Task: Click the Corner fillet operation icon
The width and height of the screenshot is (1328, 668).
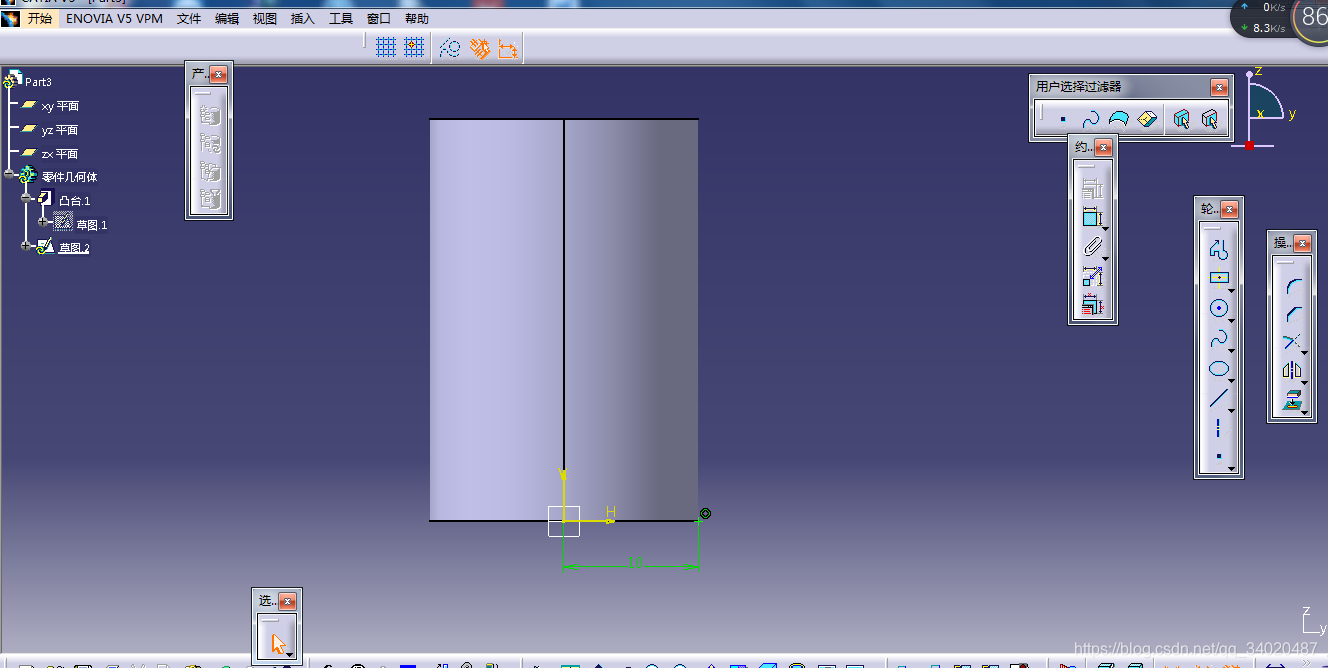Action: [x=1292, y=286]
